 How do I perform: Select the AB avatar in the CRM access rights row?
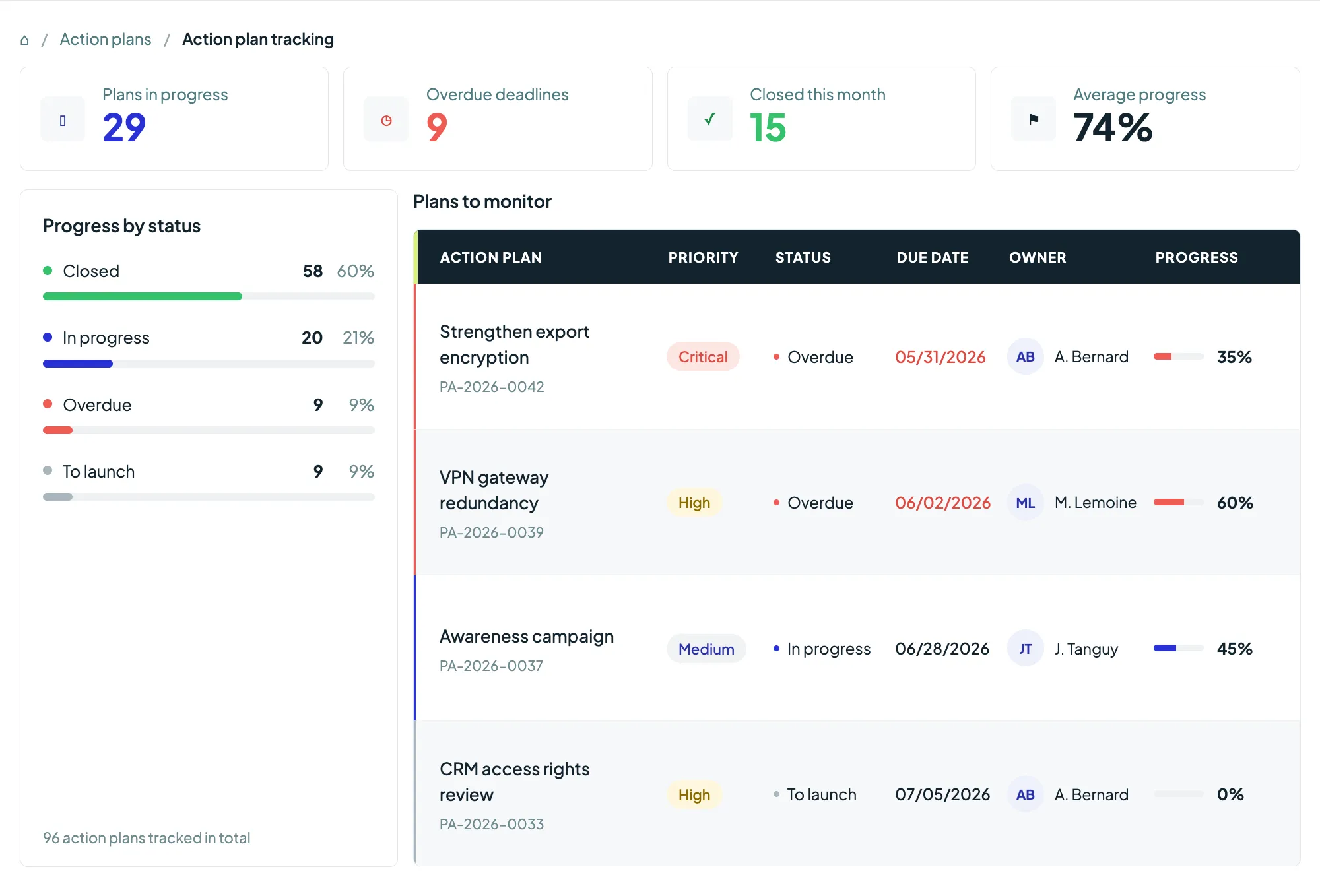(1025, 794)
